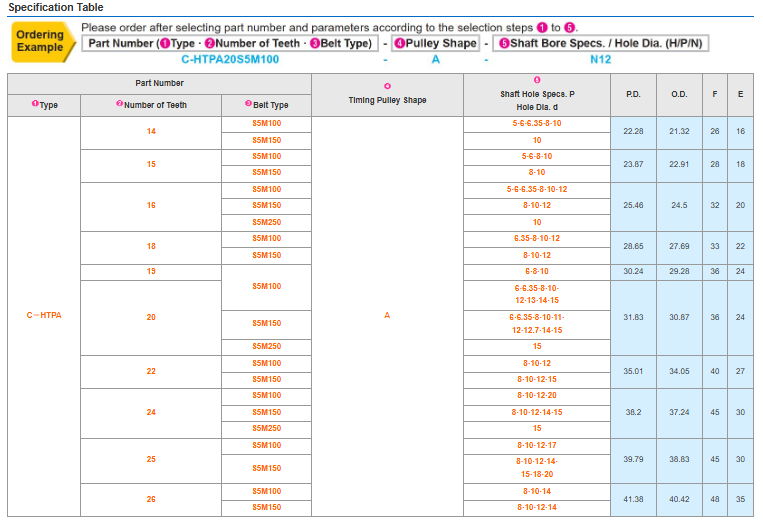Select the Shaft Bore Specs. / Hole Dia. box
Viewport: 763px width, 521px height.
(600, 43)
